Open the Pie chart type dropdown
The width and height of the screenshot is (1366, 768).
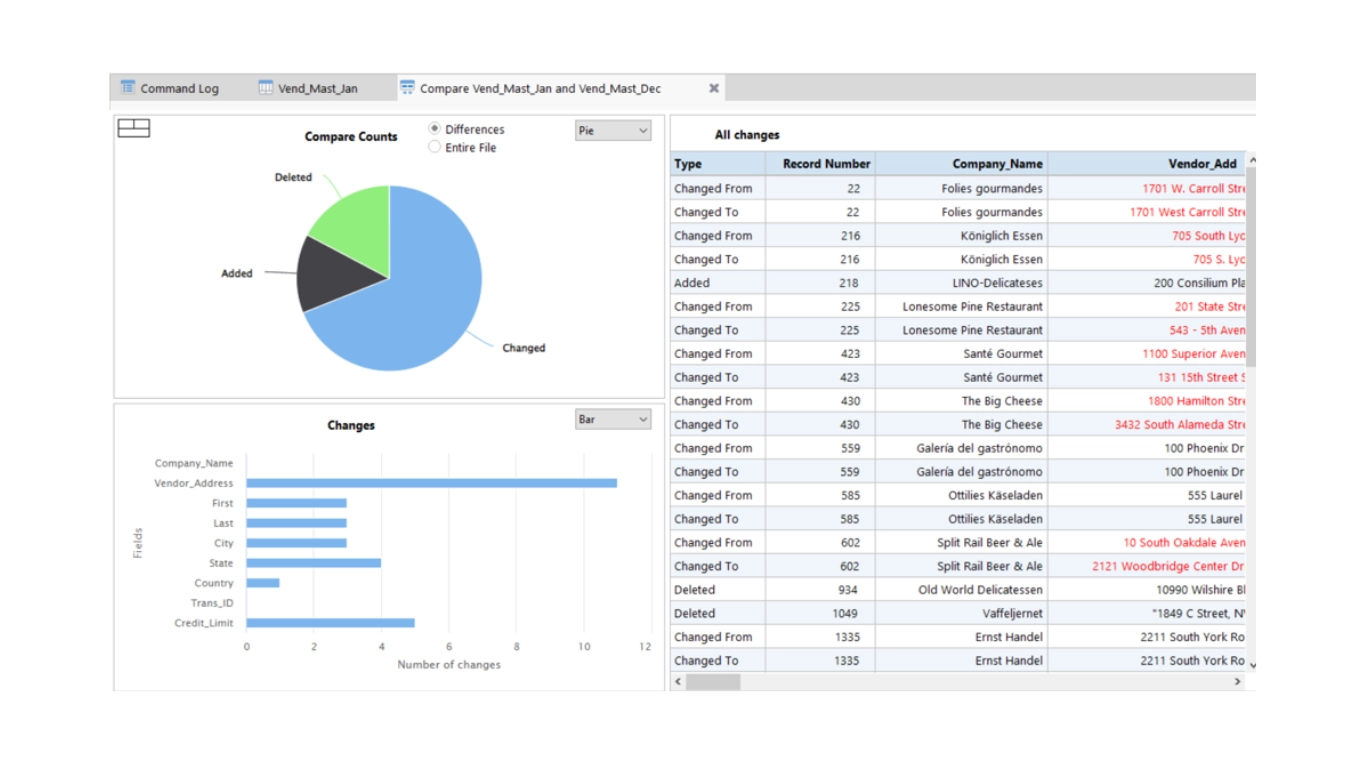pyautogui.click(x=613, y=131)
